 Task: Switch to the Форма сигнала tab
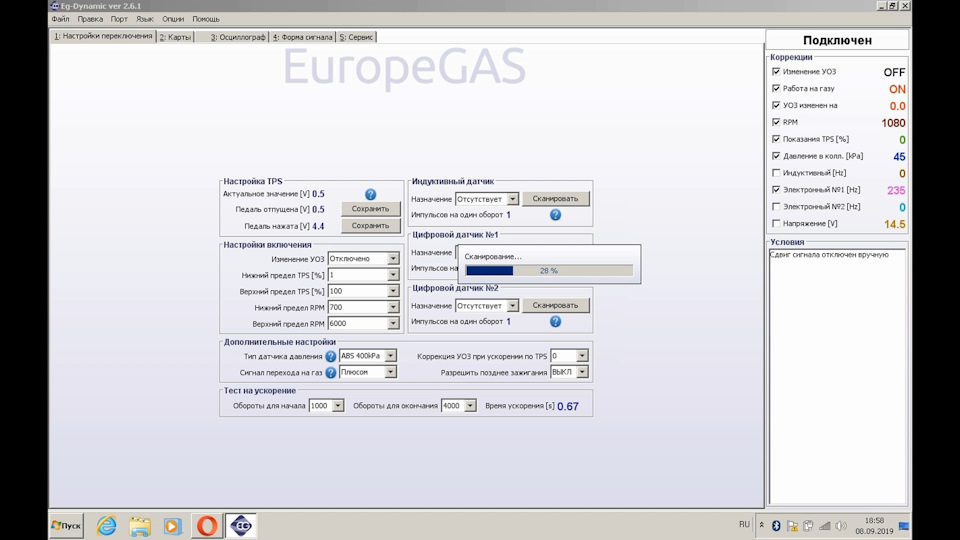(x=302, y=37)
